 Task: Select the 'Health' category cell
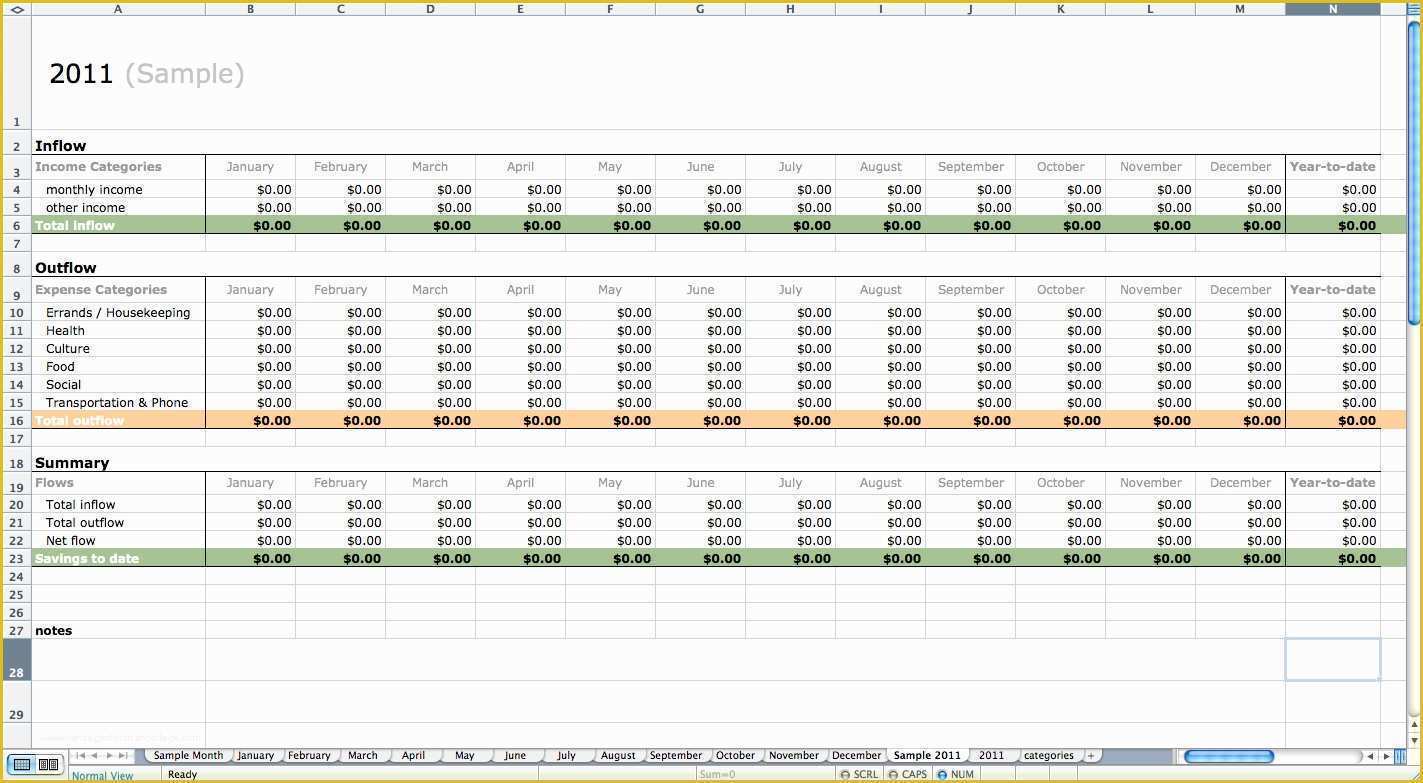tap(118, 331)
